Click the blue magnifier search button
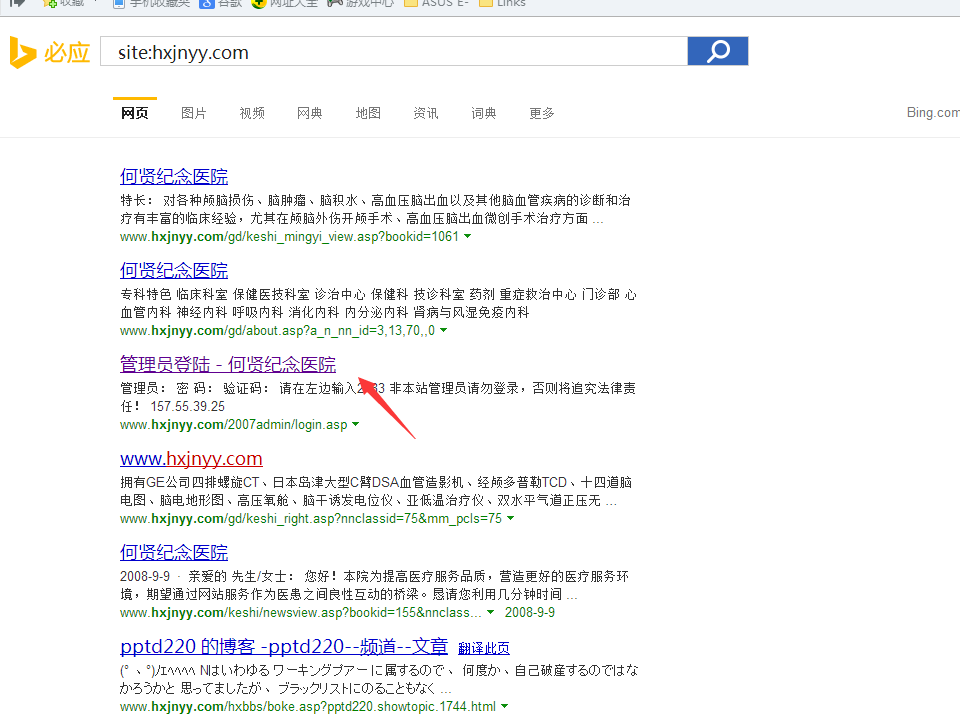The width and height of the screenshot is (960, 727). pos(718,51)
